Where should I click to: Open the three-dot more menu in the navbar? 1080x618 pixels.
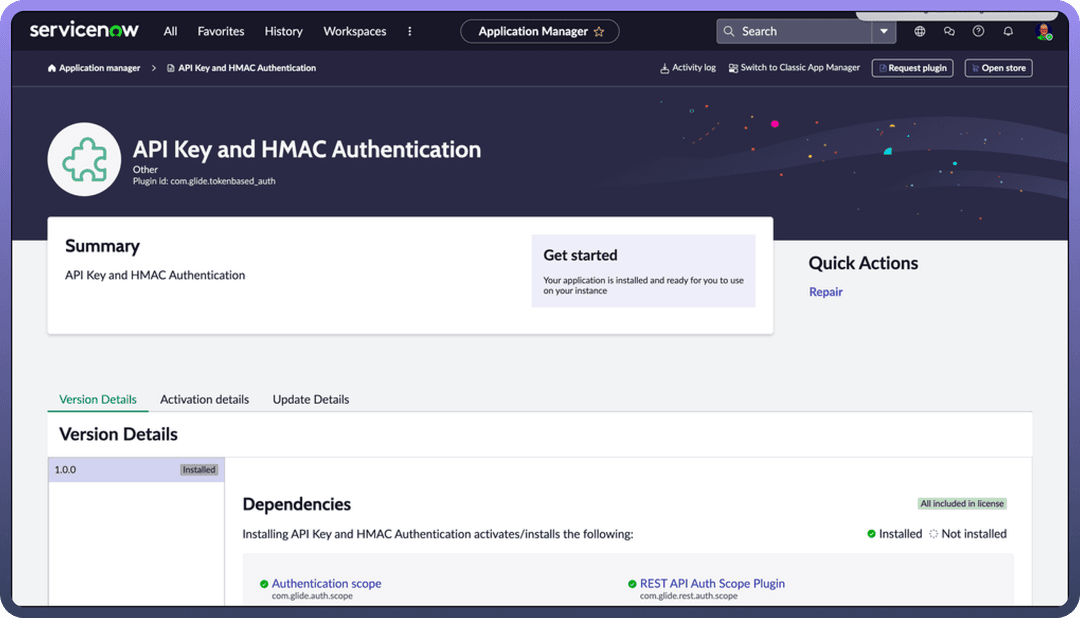point(409,32)
